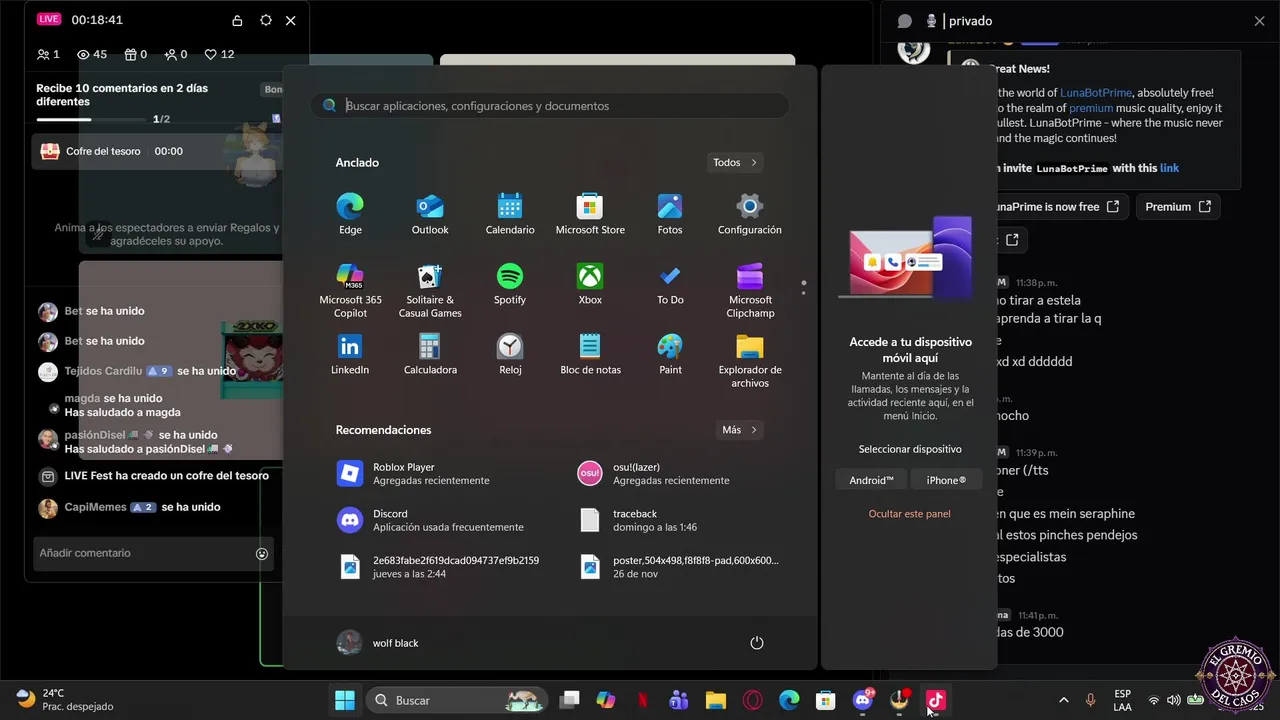The image size is (1280, 720).
Task: Open LinkedIn pinned app
Action: (x=350, y=354)
